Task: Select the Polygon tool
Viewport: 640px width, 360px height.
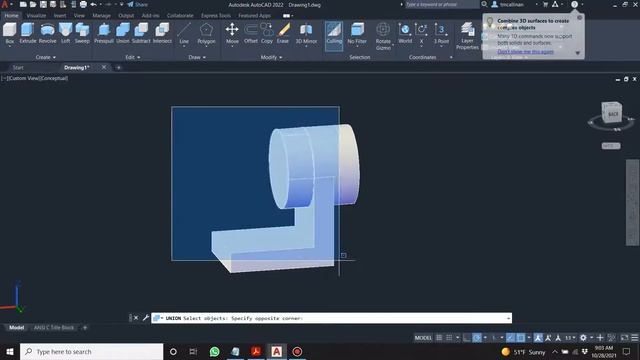Action: (x=206, y=33)
